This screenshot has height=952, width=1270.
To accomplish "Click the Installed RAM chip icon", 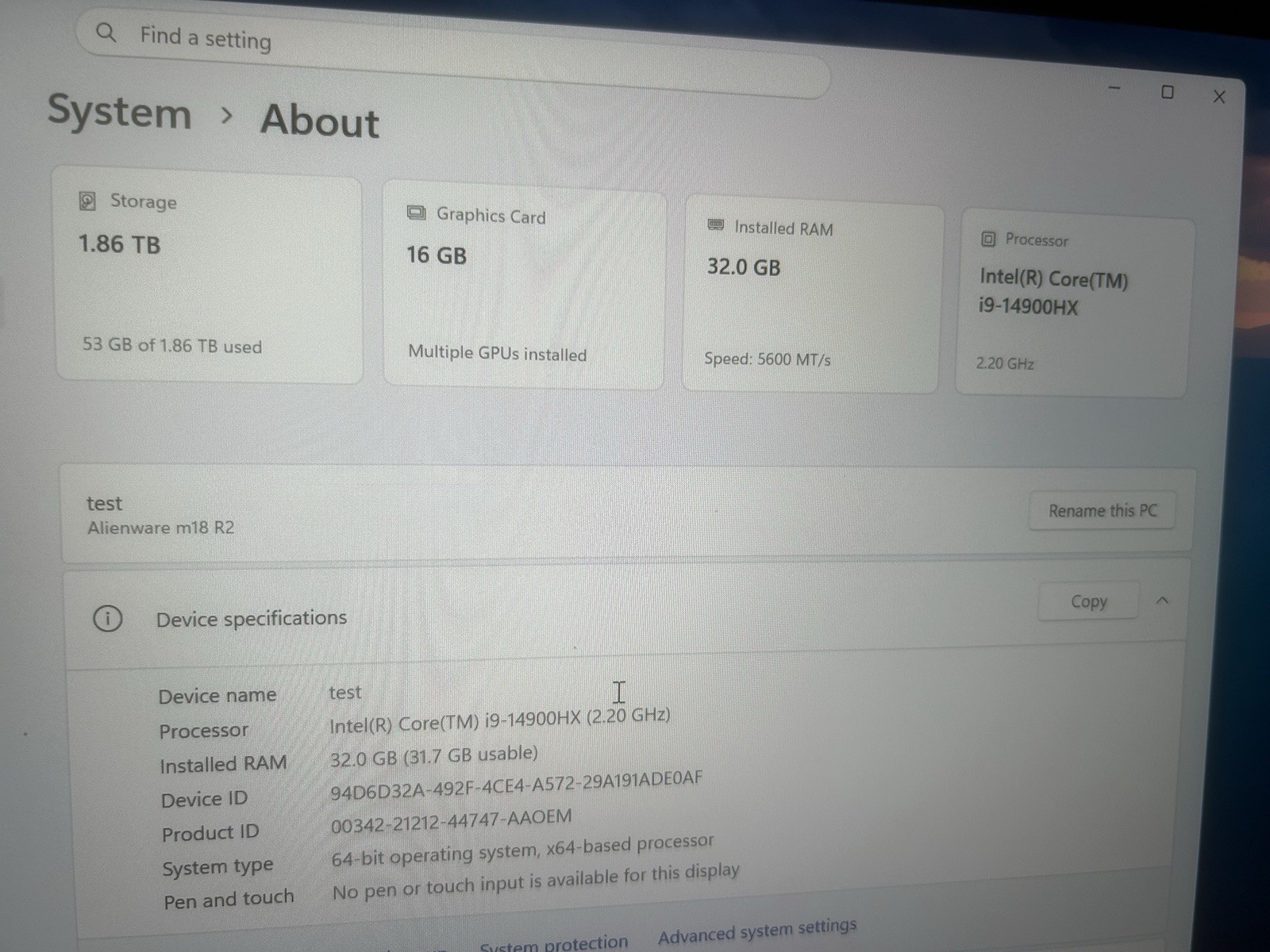I will (715, 225).
